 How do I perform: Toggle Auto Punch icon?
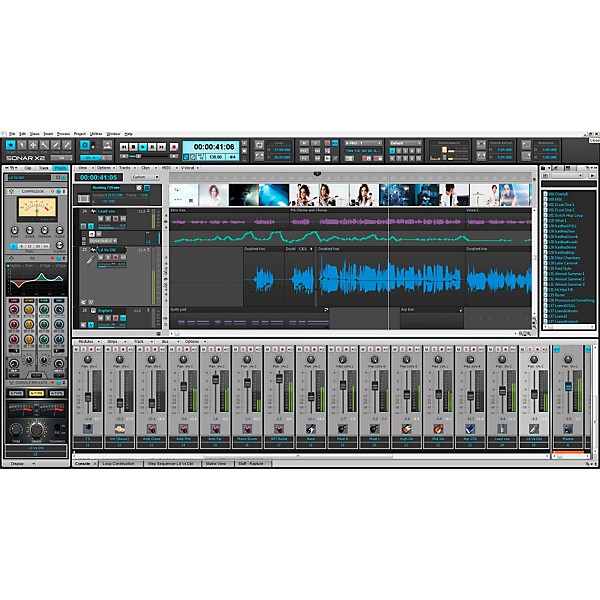pos(481,145)
